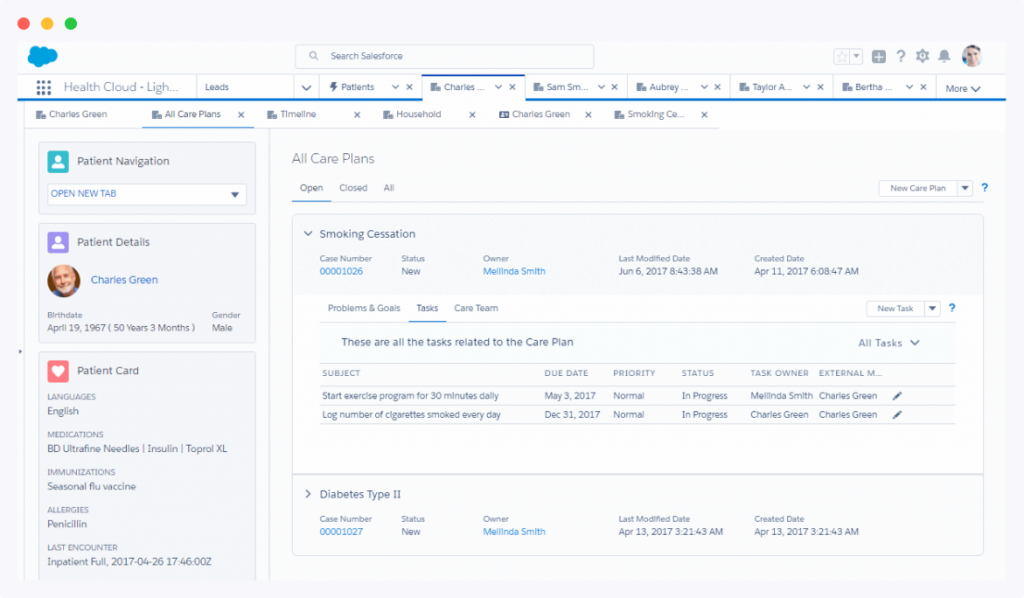Viewport: 1024px width, 598px height.
Task: Open the Salesforce setup gear icon
Action: tap(923, 56)
